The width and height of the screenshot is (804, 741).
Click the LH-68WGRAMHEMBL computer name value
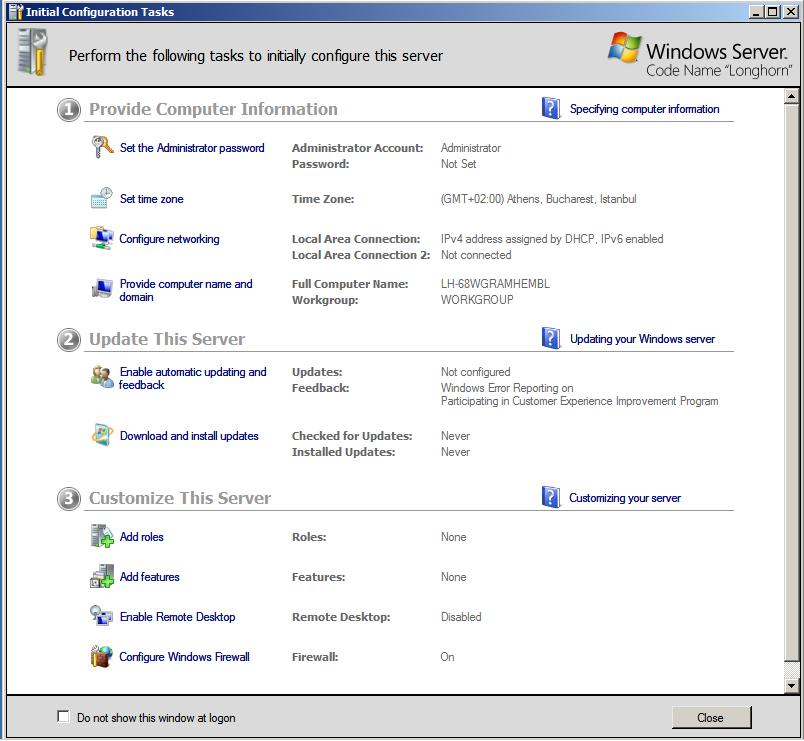495,284
